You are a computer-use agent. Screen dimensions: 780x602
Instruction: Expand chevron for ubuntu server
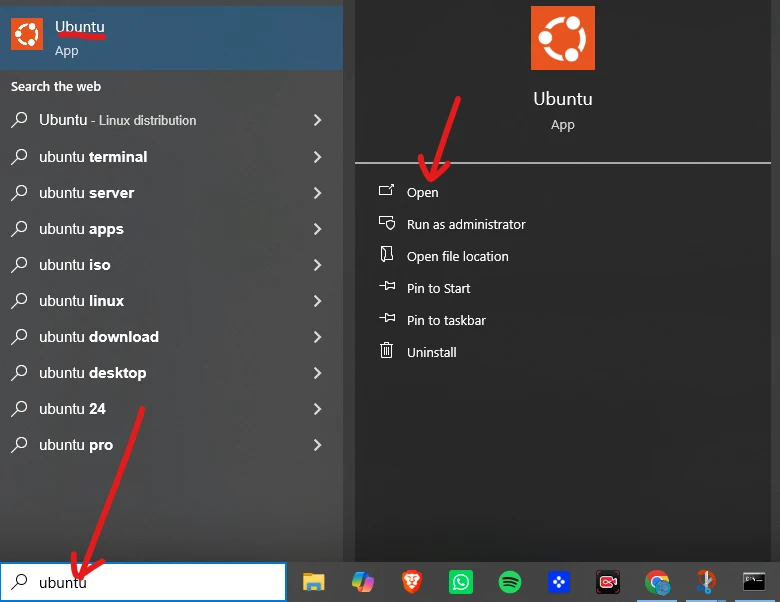(x=317, y=193)
